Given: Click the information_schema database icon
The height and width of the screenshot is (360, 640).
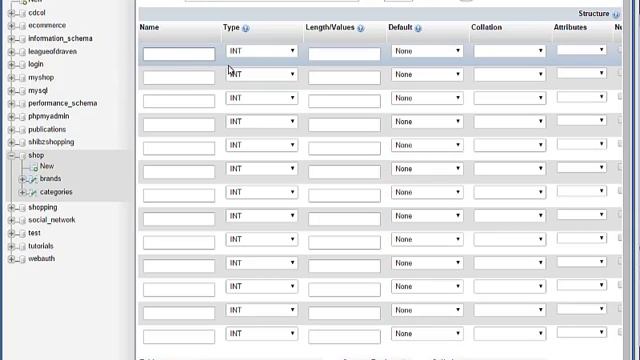Looking at the screenshot, I should pyautogui.click(x=23, y=39).
